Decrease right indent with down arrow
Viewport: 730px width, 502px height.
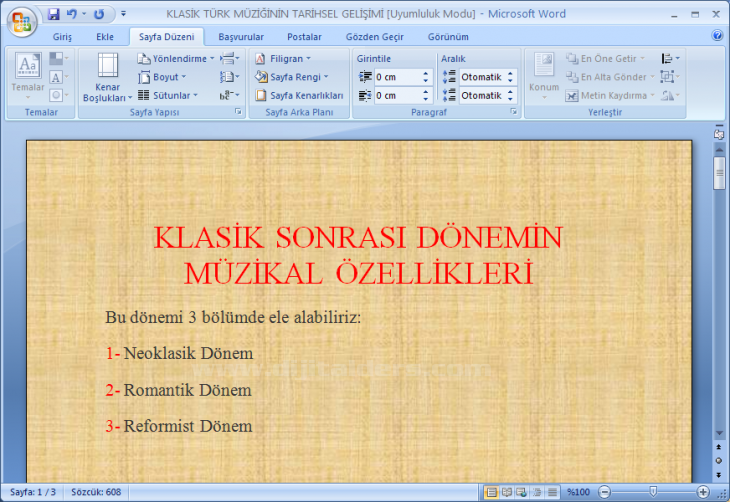click(x=426, y=99)
